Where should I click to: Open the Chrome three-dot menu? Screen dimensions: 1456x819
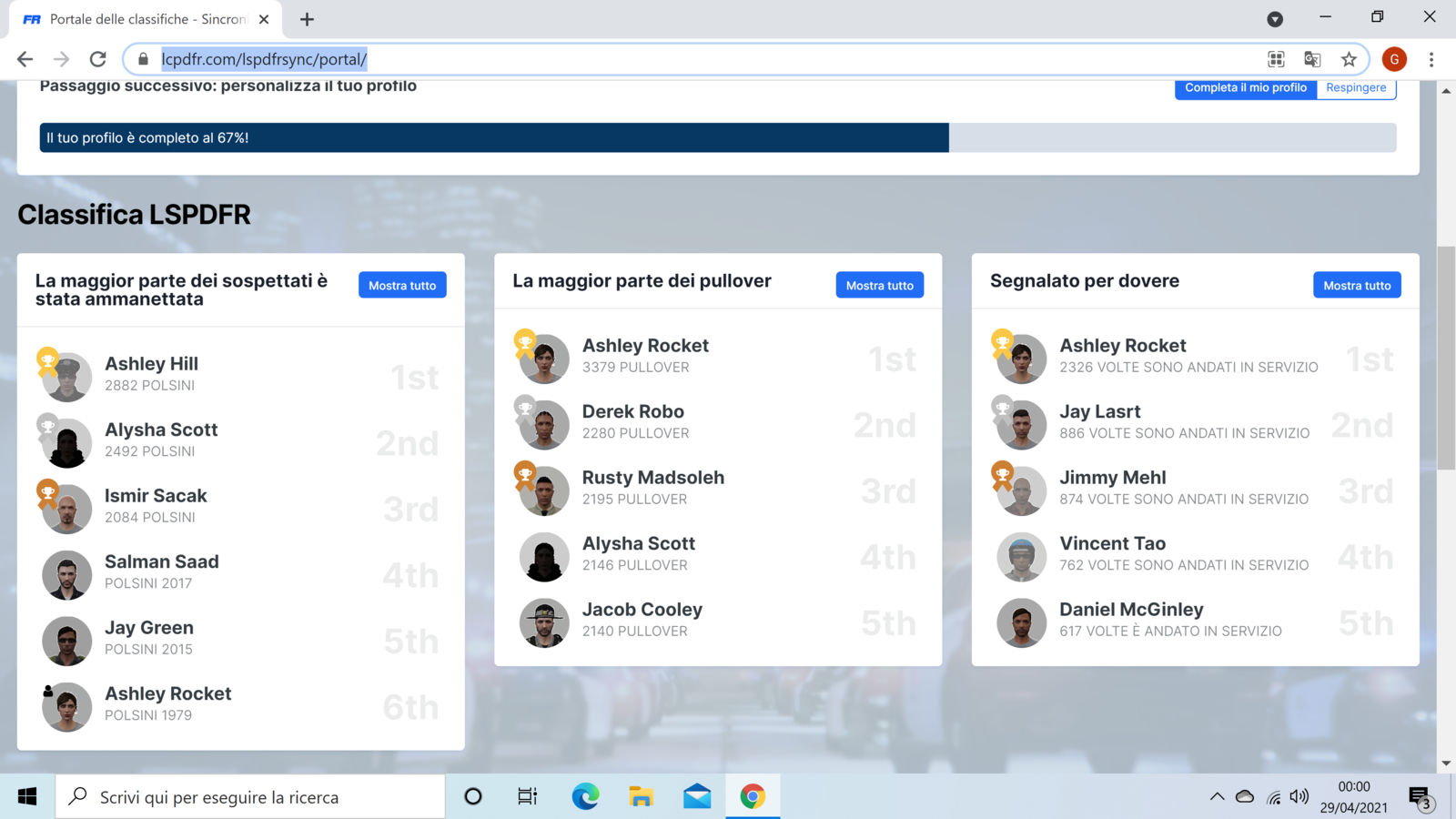(x=1431, y=59)
